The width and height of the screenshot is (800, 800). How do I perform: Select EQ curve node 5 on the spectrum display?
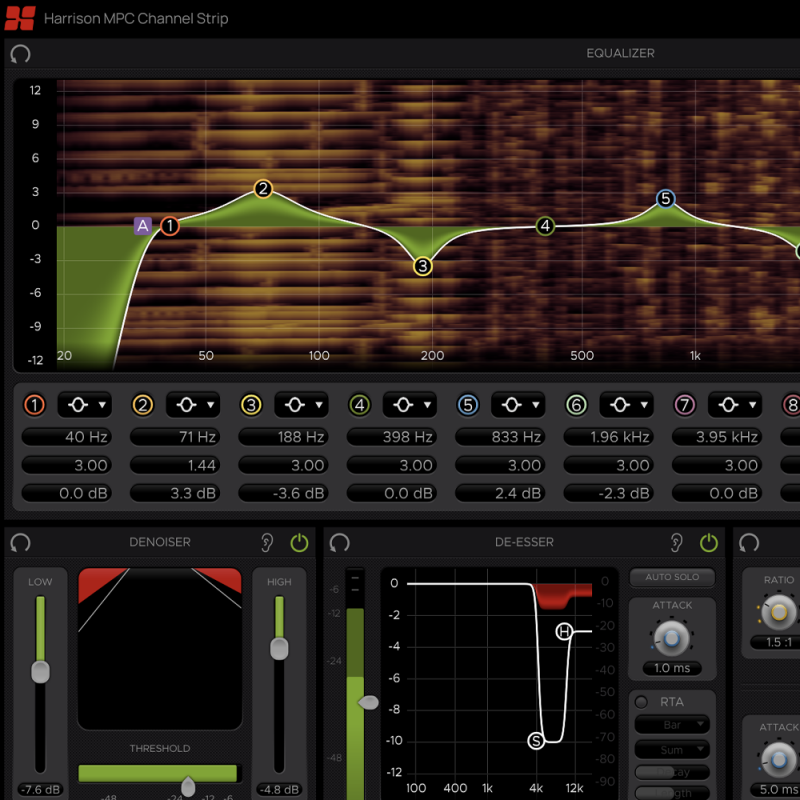click(x=666, y=200)
